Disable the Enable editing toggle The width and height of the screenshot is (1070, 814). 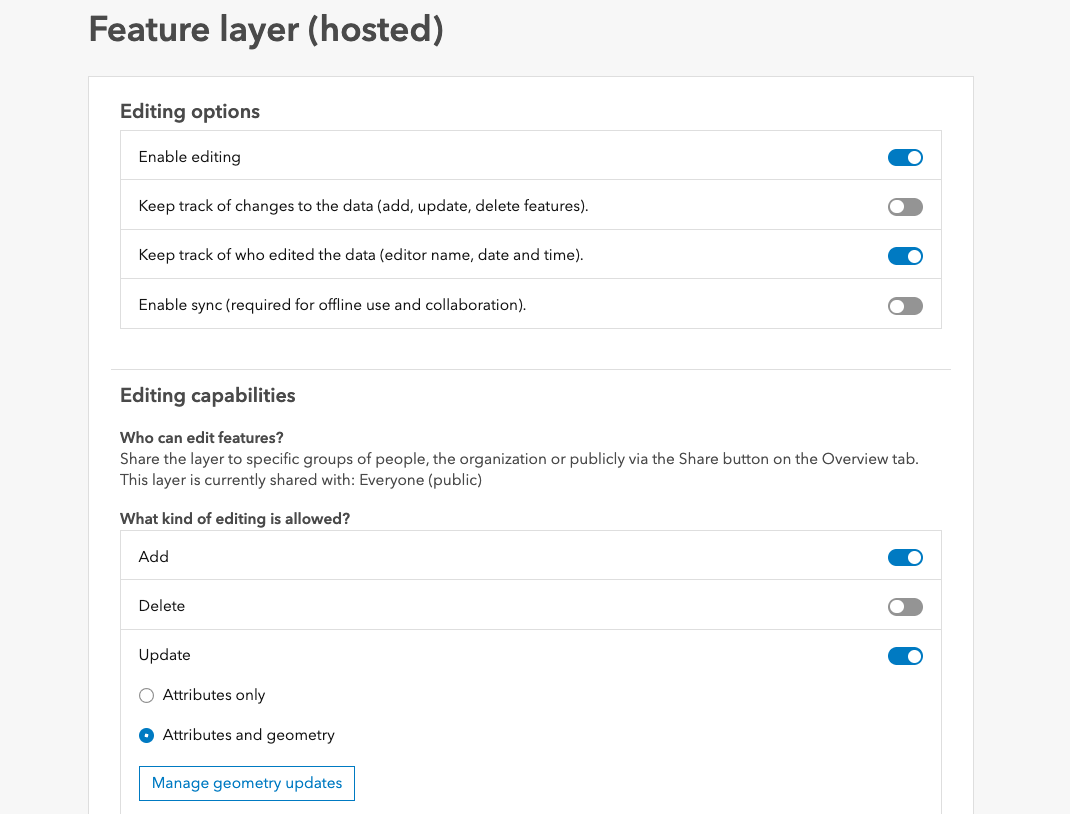905,157
